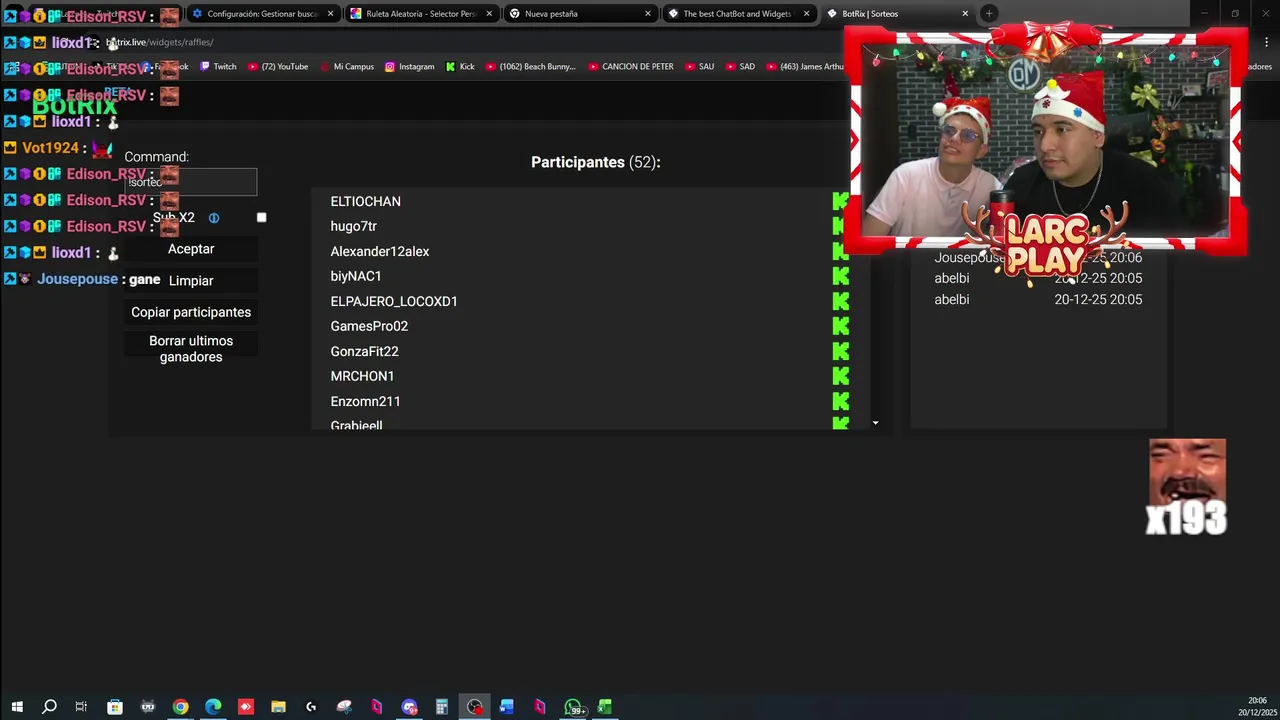Open Windows taskbar search
Viewport: 1280px width, 720px height.
click(x=49, y=707)
